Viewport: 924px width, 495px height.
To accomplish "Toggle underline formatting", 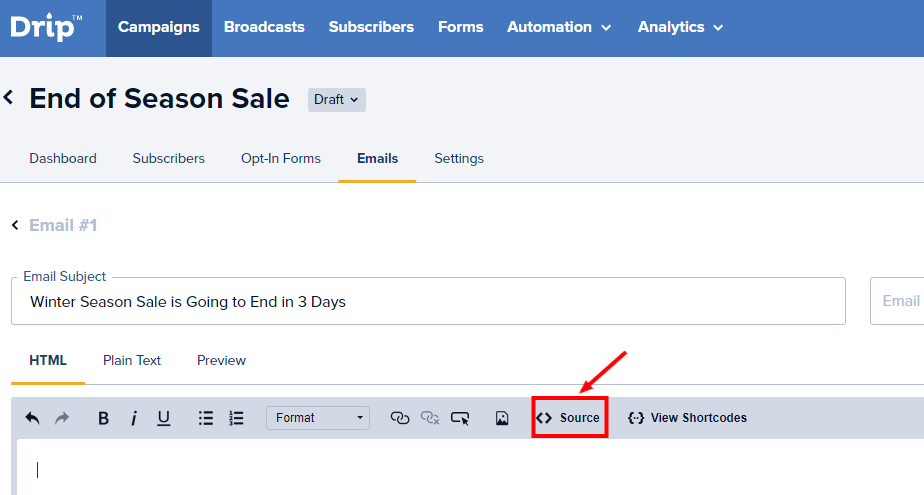I will coord(164,418).
